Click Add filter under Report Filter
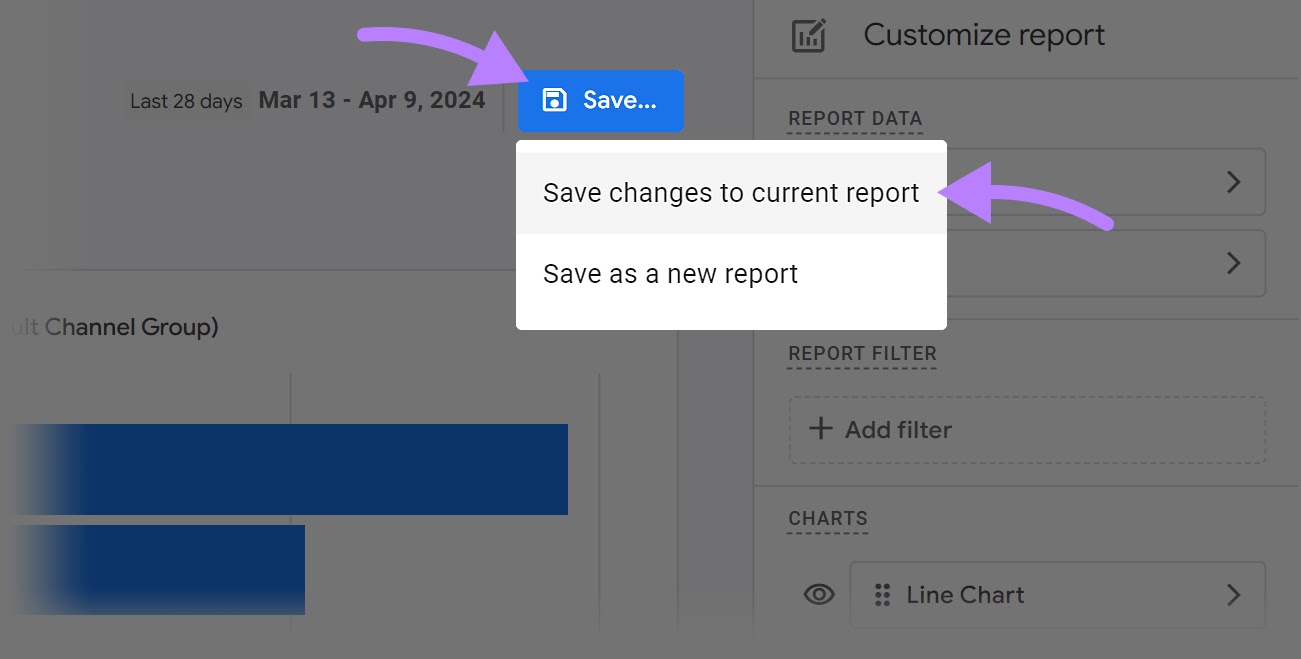Viewport: 1301px width, 659px height. click(x=899, y=429)
